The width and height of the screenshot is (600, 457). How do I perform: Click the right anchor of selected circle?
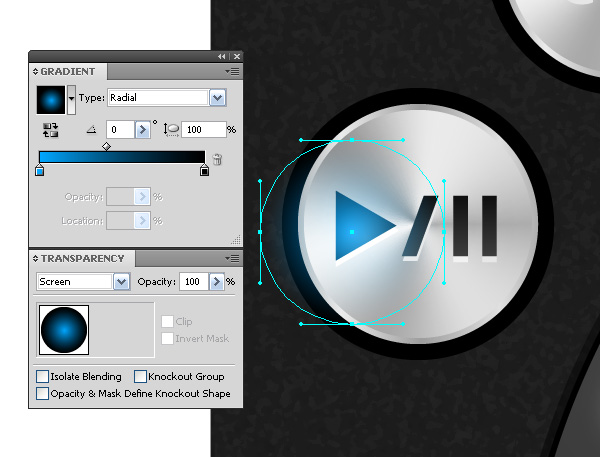(444, 232)
